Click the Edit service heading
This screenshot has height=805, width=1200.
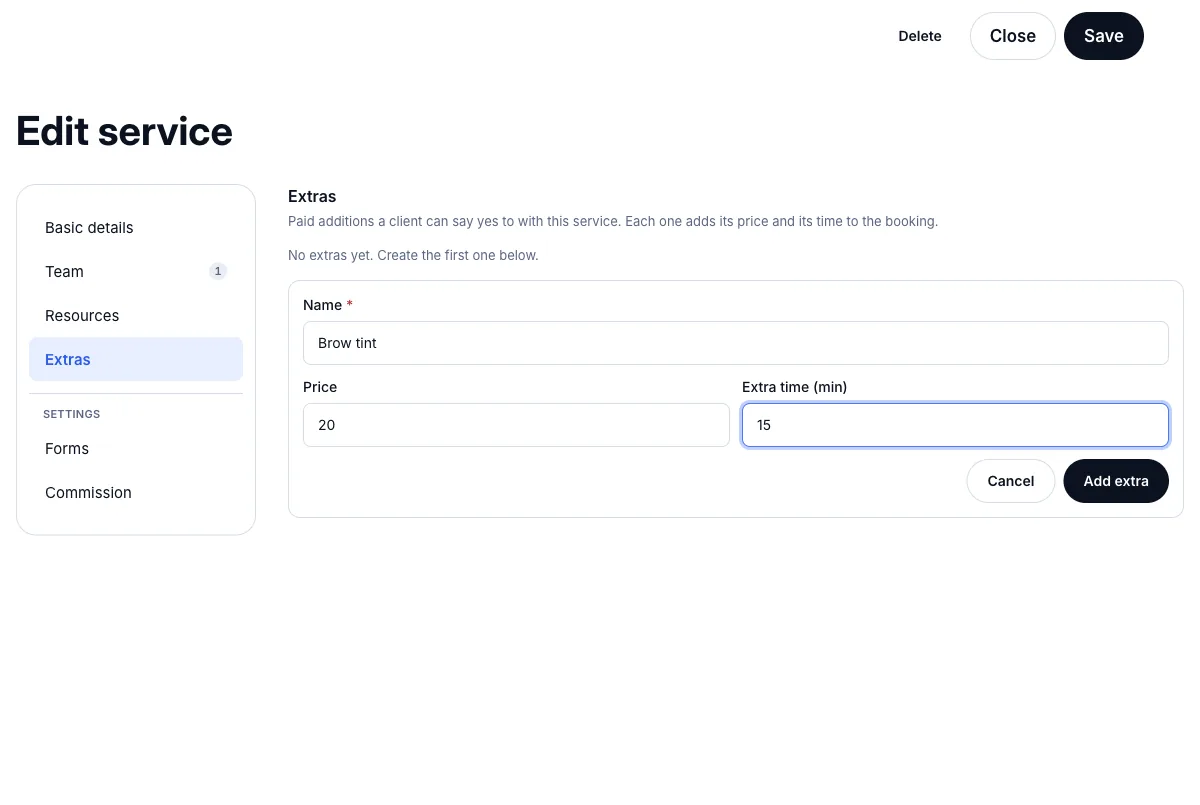pyautogui.click(x=125, y=132)
